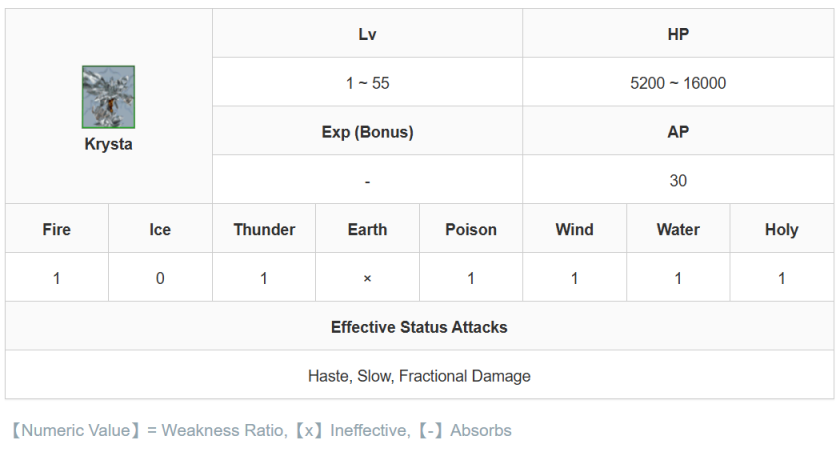The height and width of the screenshot is (452, 840).
Task: Select the Krysta name label
Action: coord(108,144)
